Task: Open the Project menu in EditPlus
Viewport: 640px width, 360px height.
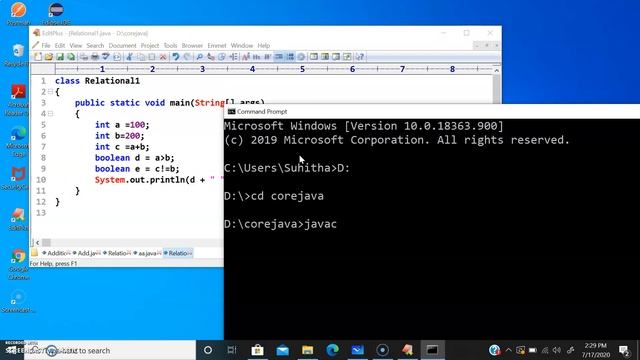Action: point(150,45)
